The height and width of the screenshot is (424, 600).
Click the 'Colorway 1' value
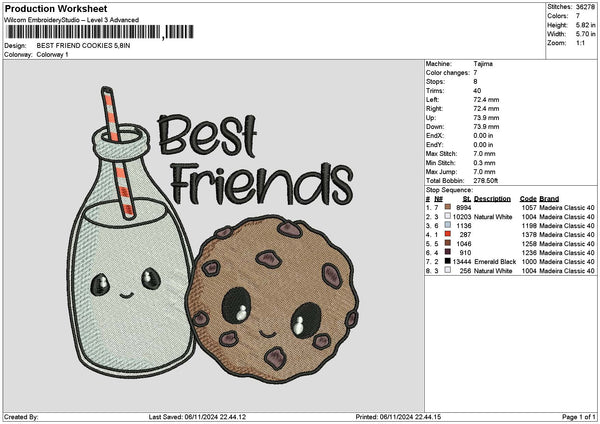[52, 55]
